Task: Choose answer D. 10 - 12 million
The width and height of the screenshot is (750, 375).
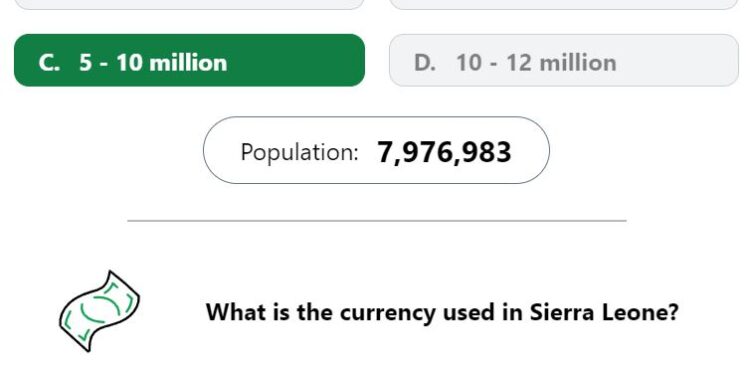Action: tap(564, 60)
